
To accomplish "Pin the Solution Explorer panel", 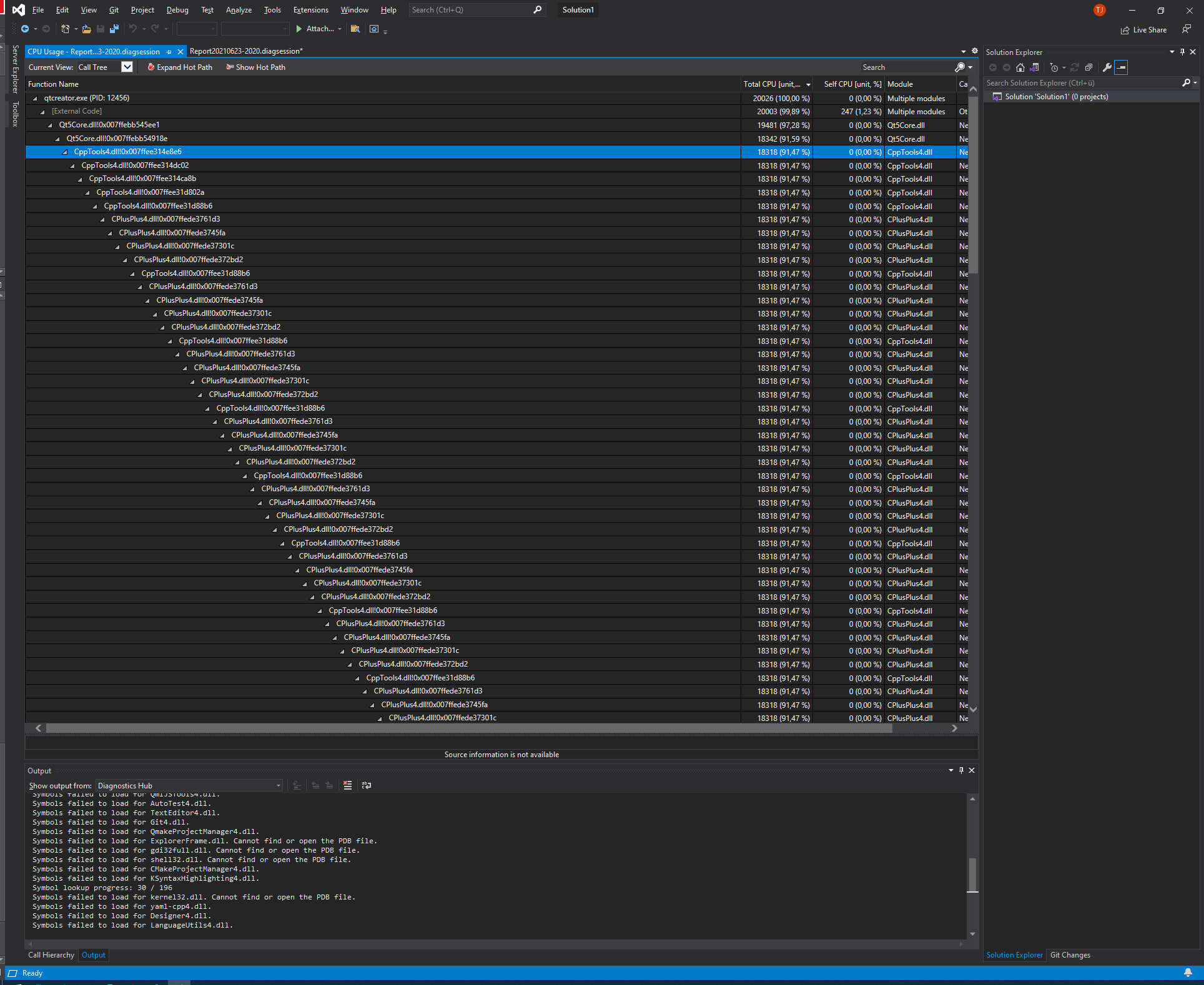I will [1182, 52].
